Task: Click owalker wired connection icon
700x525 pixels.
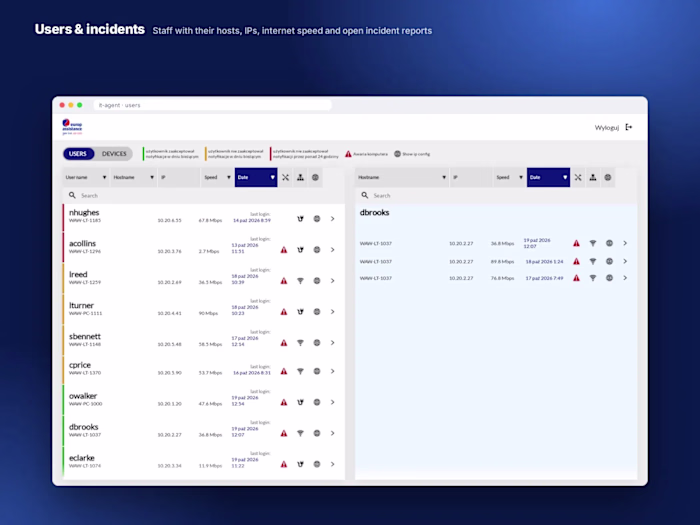Action: pyautogui.click(x=300, y=402)
